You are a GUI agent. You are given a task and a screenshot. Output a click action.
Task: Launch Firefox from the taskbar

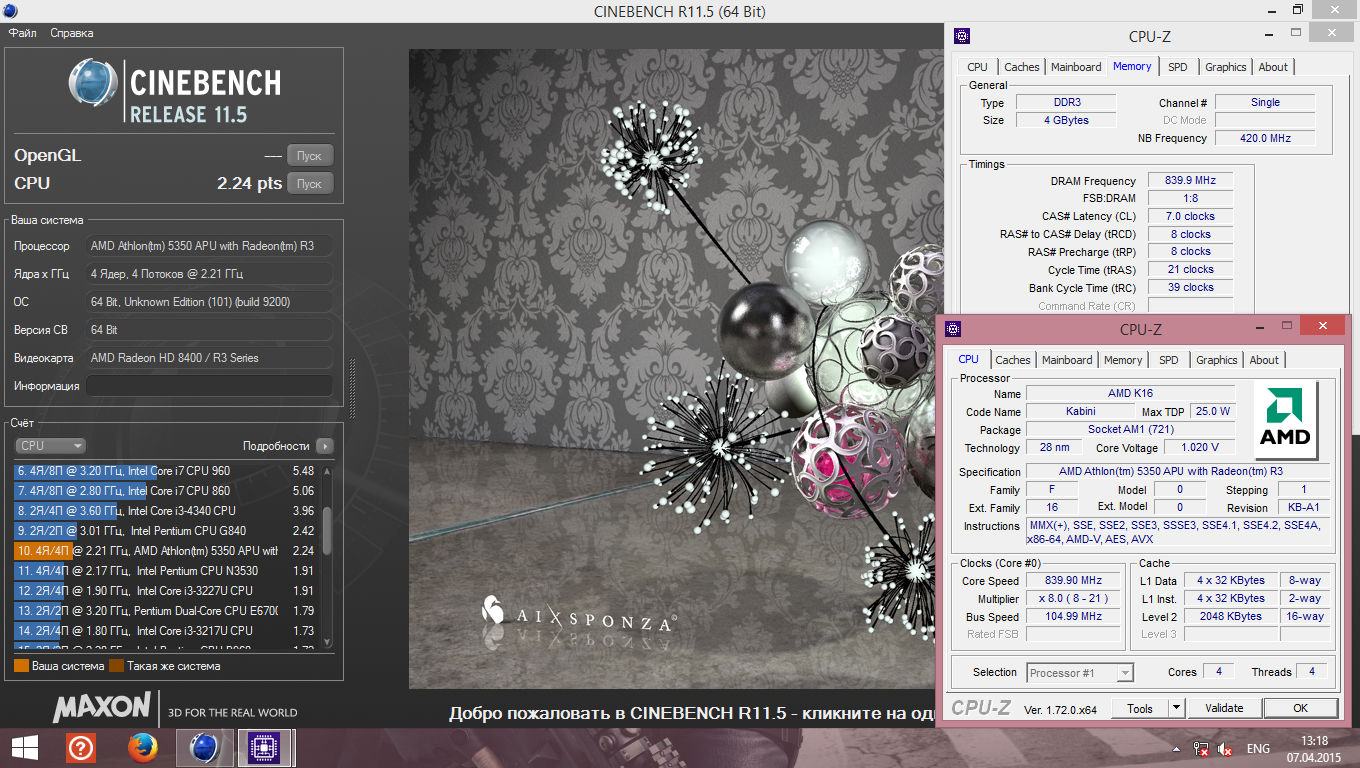(143, 747)
